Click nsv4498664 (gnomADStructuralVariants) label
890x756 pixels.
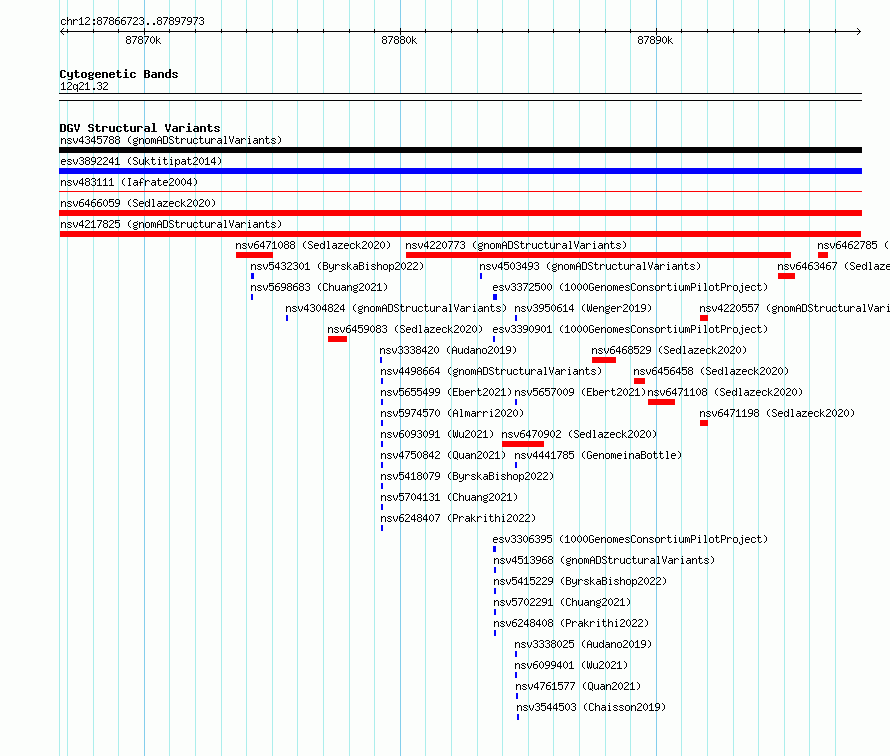[491, 371]
